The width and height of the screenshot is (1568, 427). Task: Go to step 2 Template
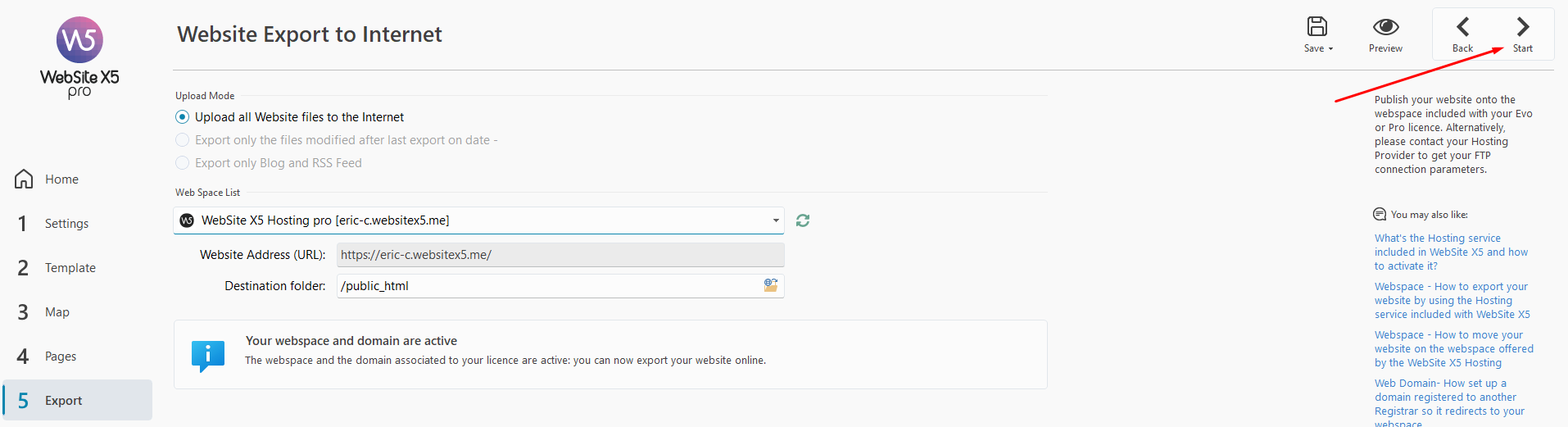[77, 268]
